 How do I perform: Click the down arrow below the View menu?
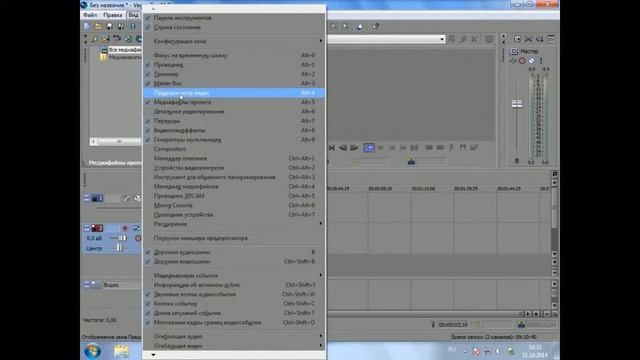[x=153, y=355]
